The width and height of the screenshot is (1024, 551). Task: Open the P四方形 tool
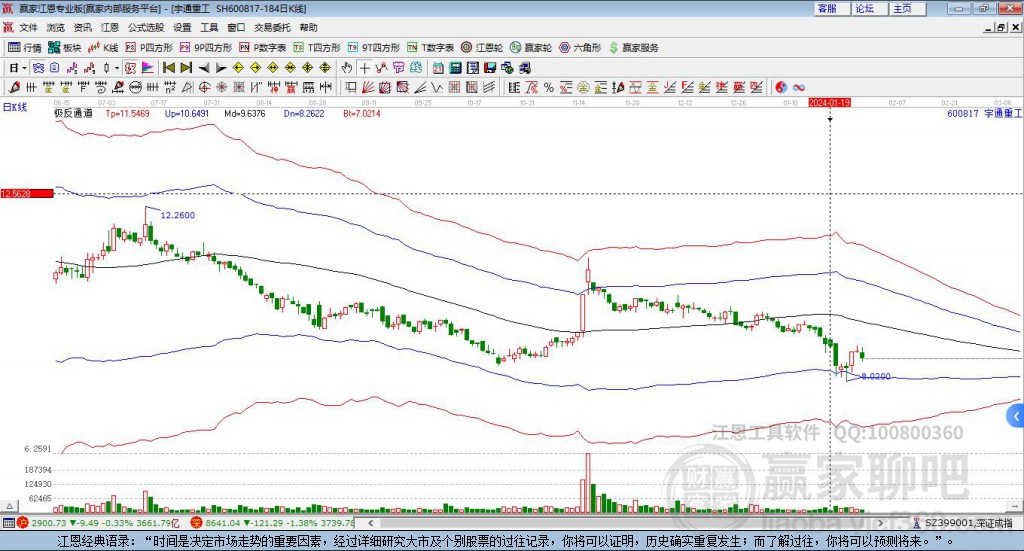pyautogui.click(x=149, y=48)
